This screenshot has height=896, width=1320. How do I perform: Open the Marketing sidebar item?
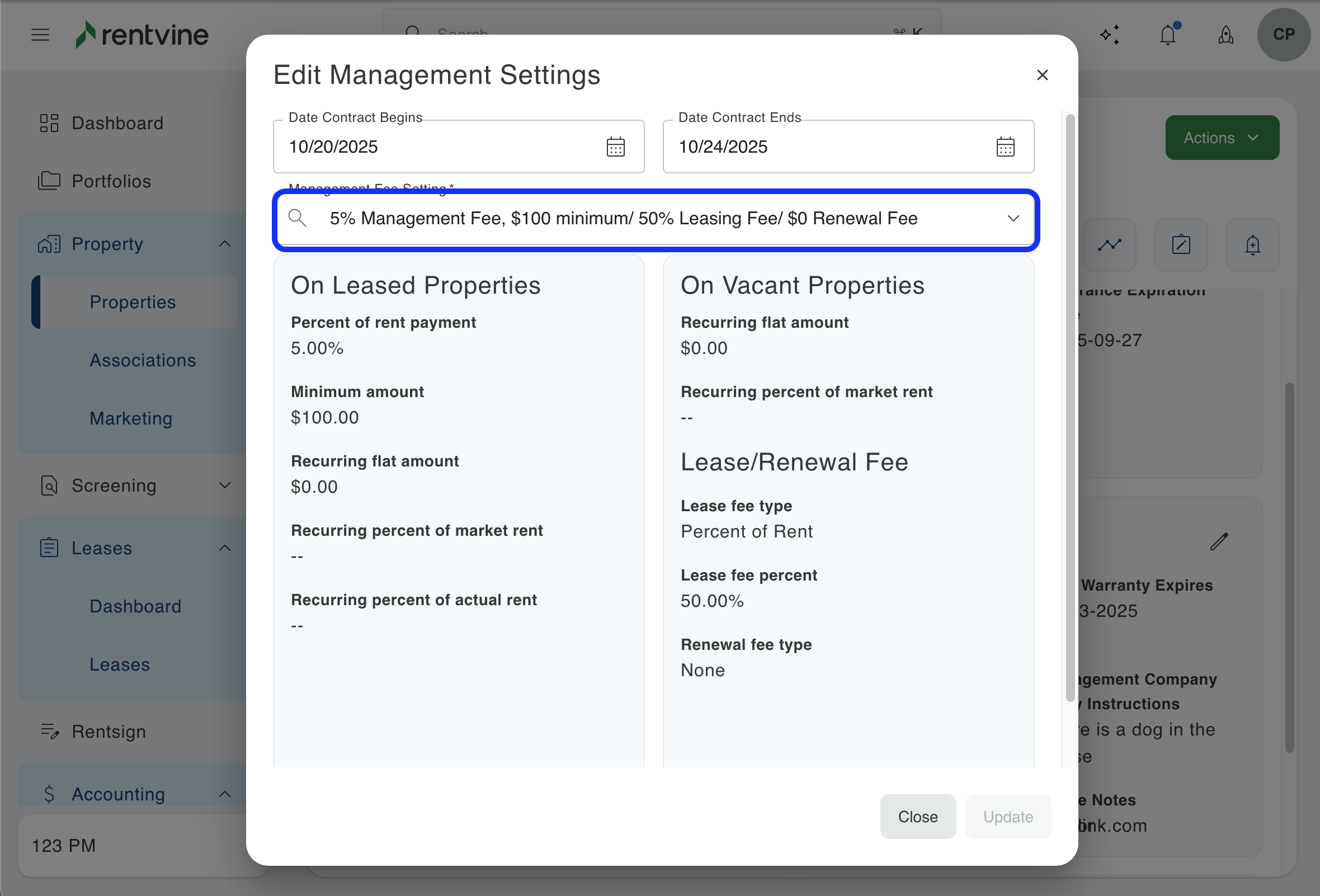coord(131,418)
